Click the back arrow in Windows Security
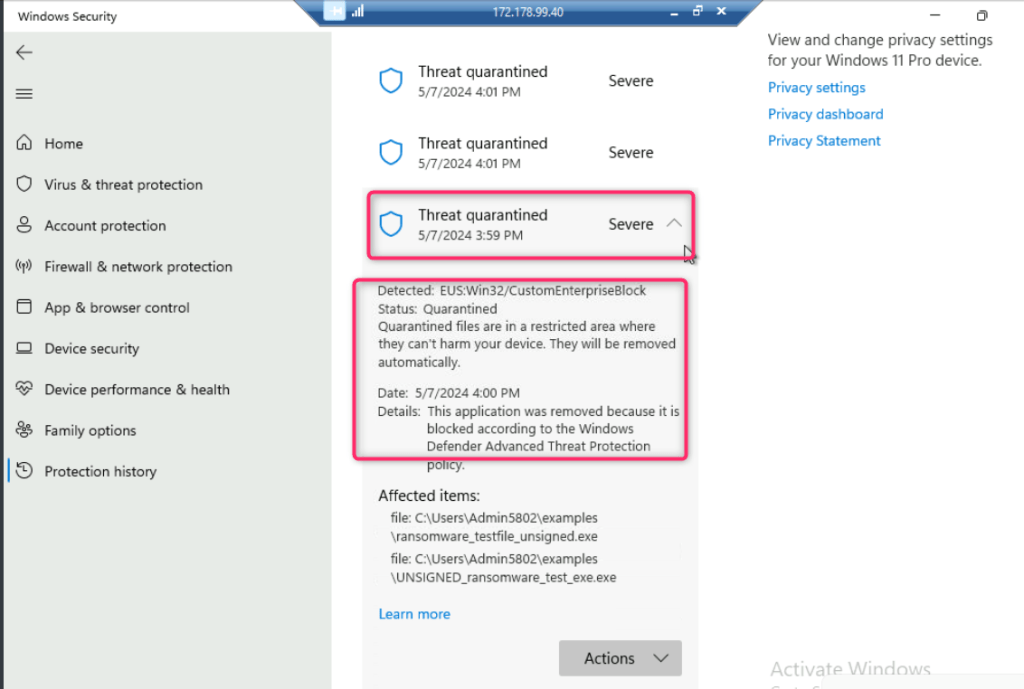 point(24,53)
